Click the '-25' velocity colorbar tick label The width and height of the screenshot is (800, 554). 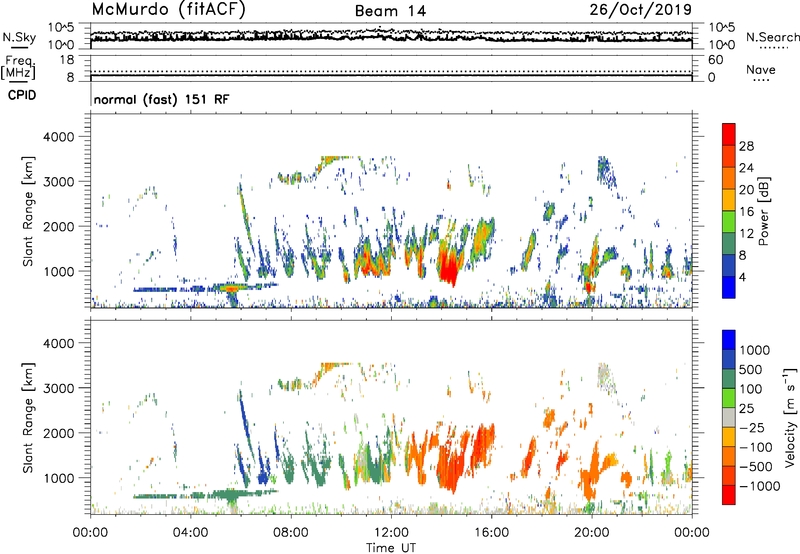[x=754, y=428]
